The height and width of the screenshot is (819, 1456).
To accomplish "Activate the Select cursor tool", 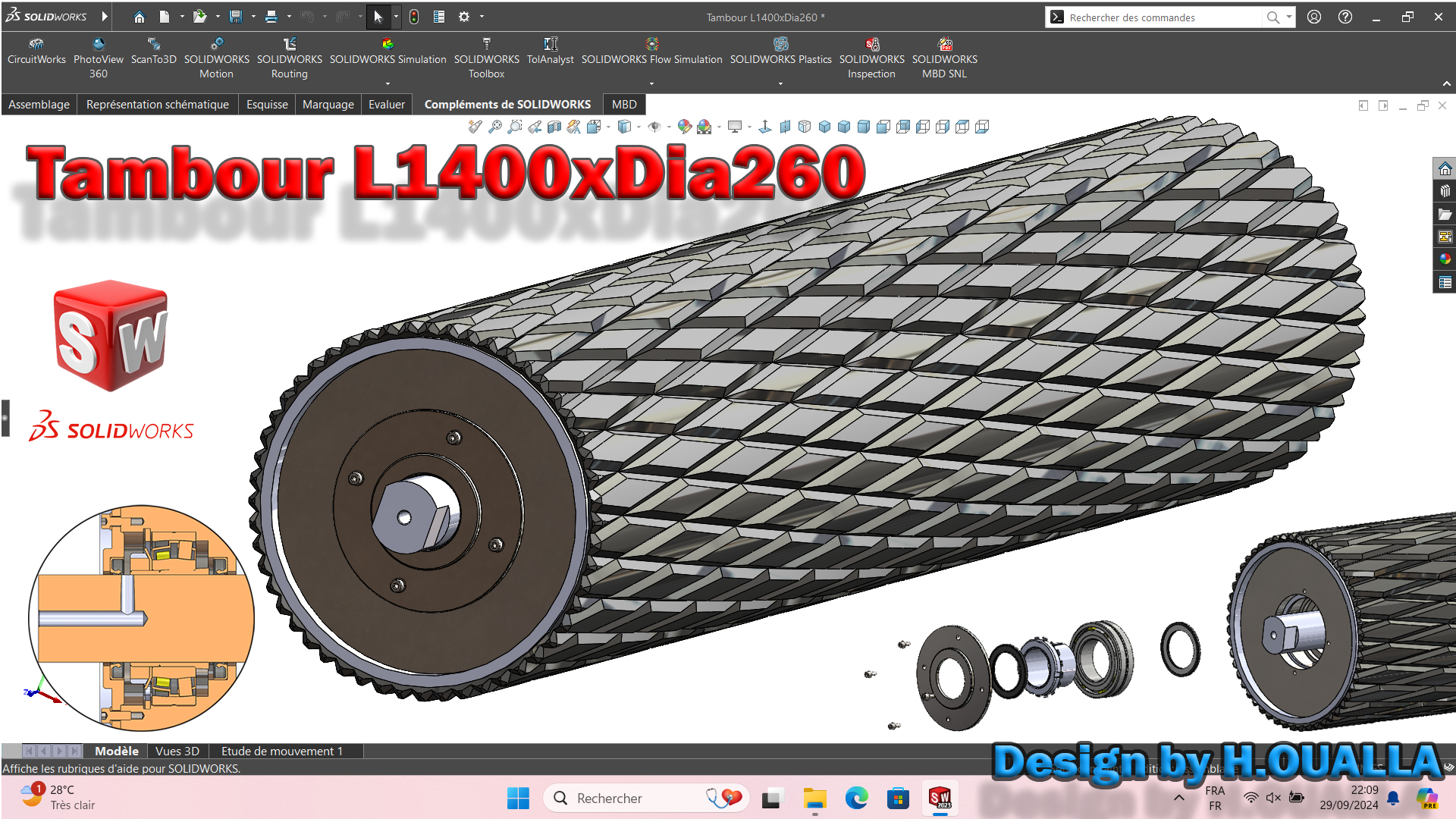I will point(378,17).
